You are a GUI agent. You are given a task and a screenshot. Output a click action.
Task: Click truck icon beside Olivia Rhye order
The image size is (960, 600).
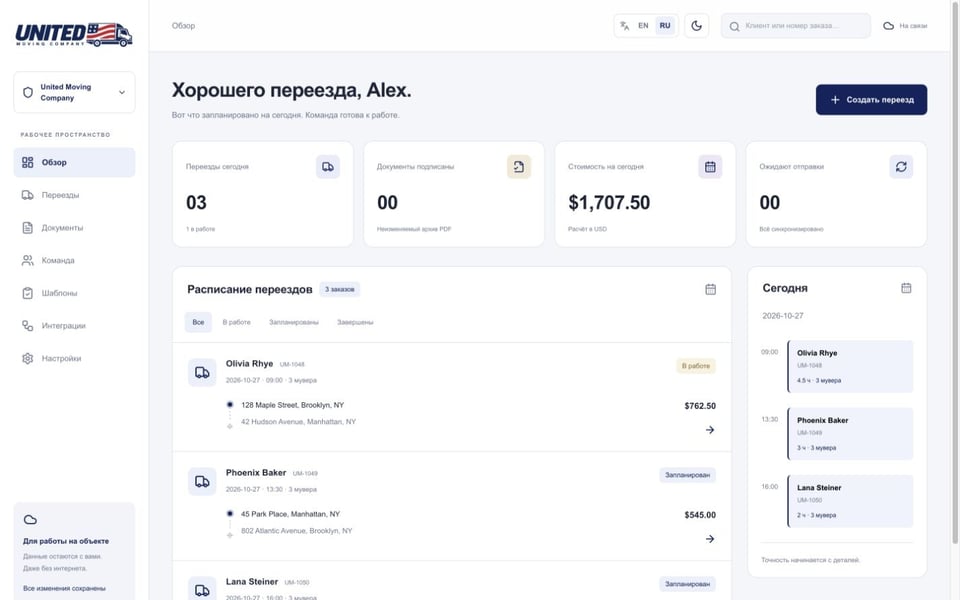click(202, 373)
